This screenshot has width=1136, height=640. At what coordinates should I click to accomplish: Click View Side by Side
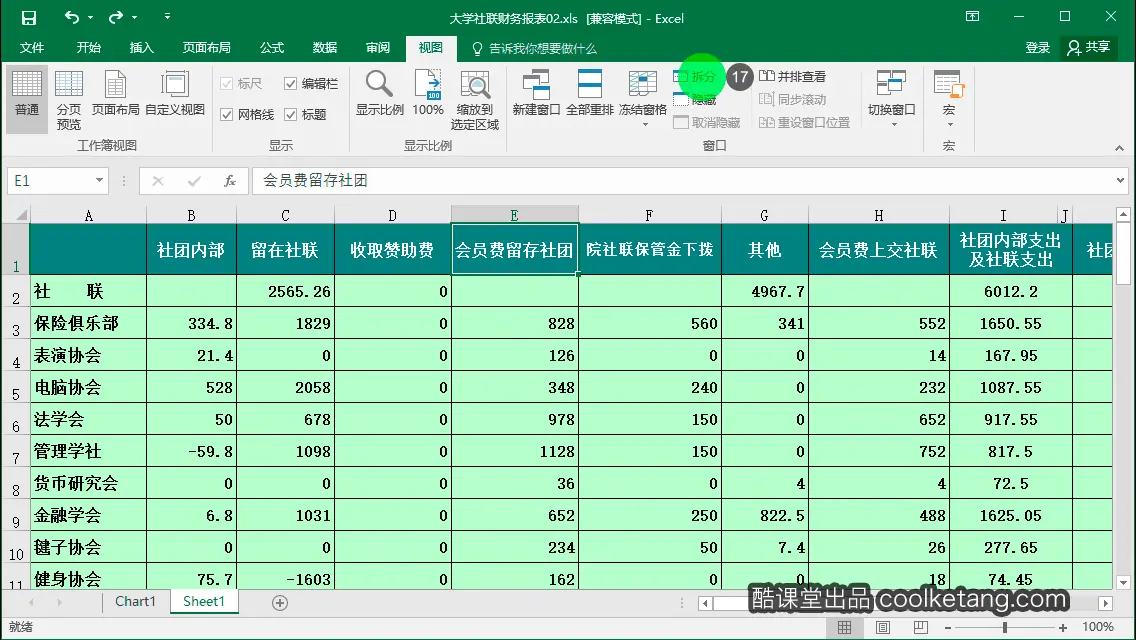coord(793,76)
